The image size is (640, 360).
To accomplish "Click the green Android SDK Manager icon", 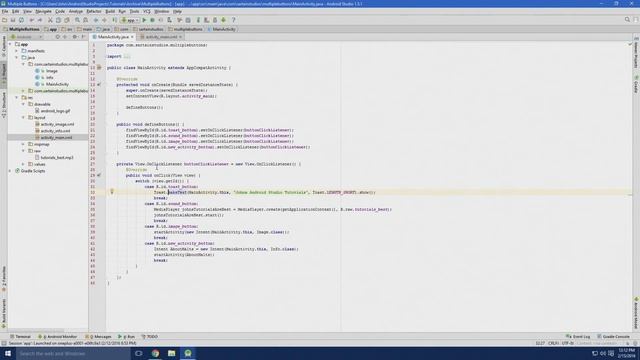I will [224, 20].
